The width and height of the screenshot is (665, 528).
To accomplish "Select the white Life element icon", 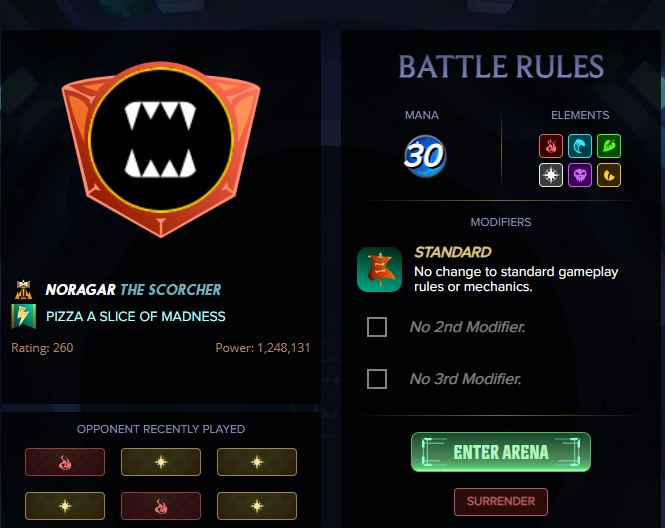I will pos(550,175).
